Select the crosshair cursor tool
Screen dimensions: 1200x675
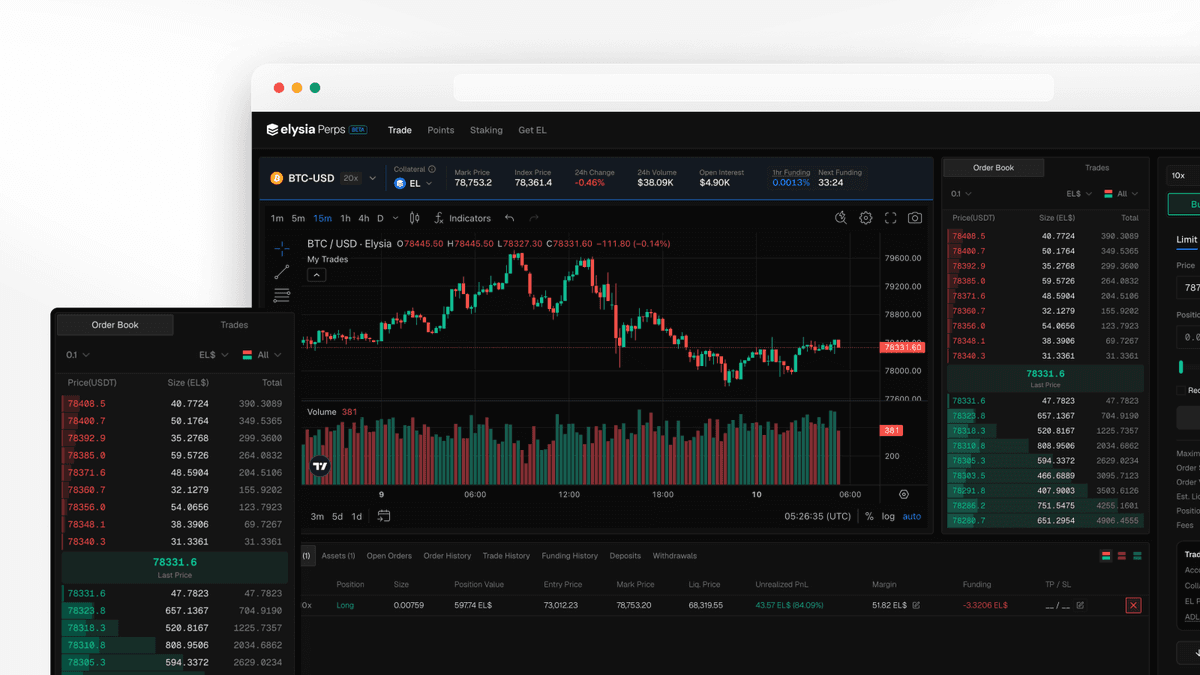click(282, 248)
